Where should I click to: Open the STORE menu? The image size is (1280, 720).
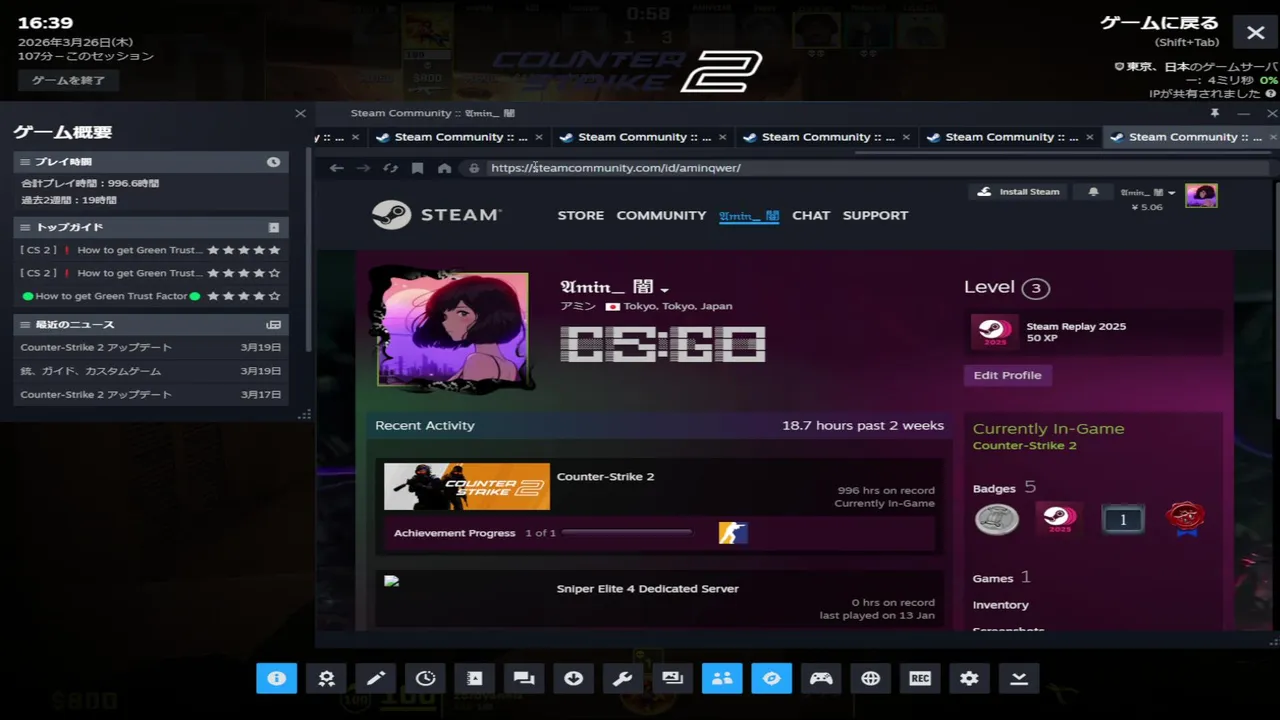pyautogui.click(x=581, y=215)
